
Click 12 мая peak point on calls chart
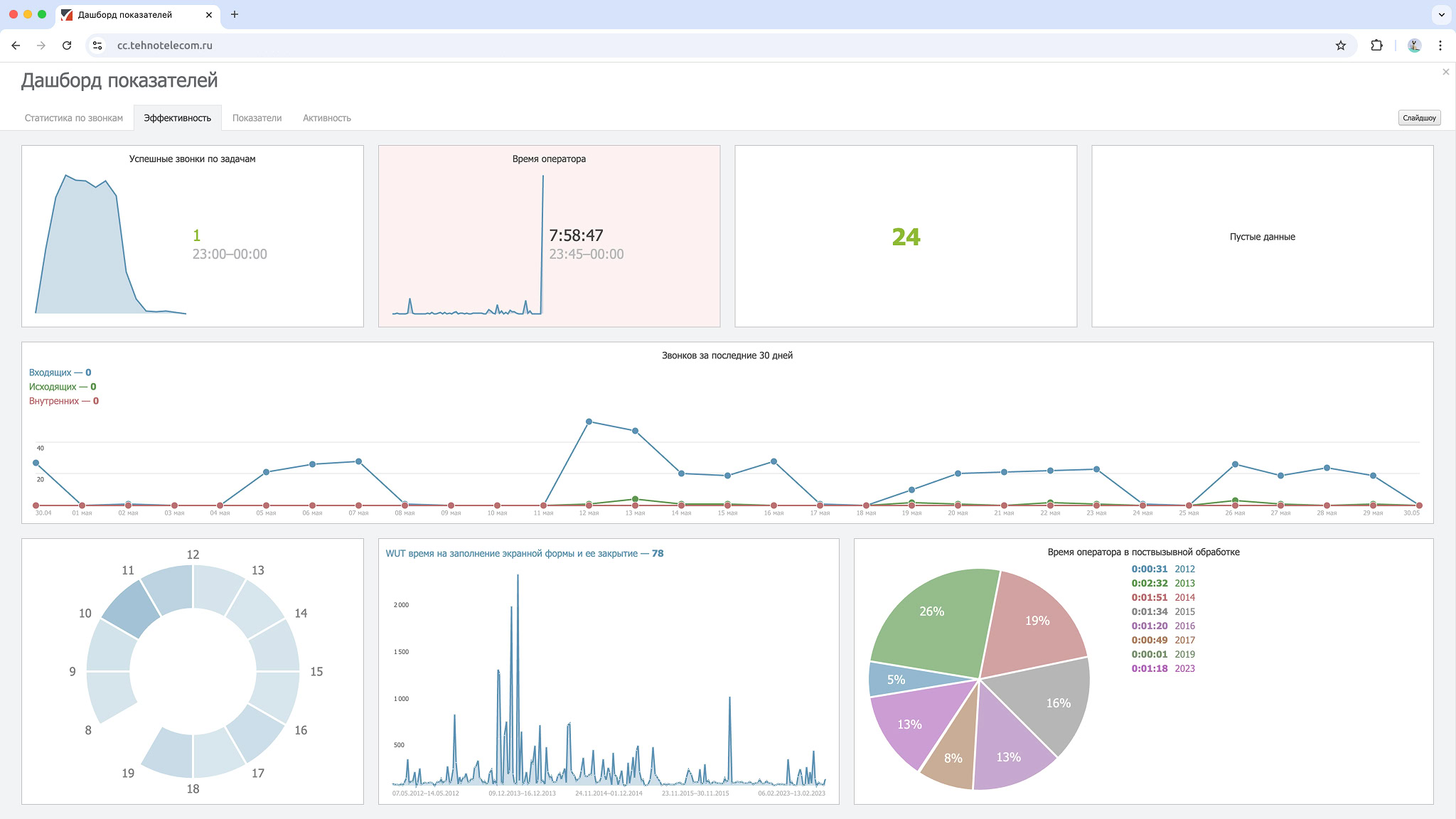click(589, 422)
